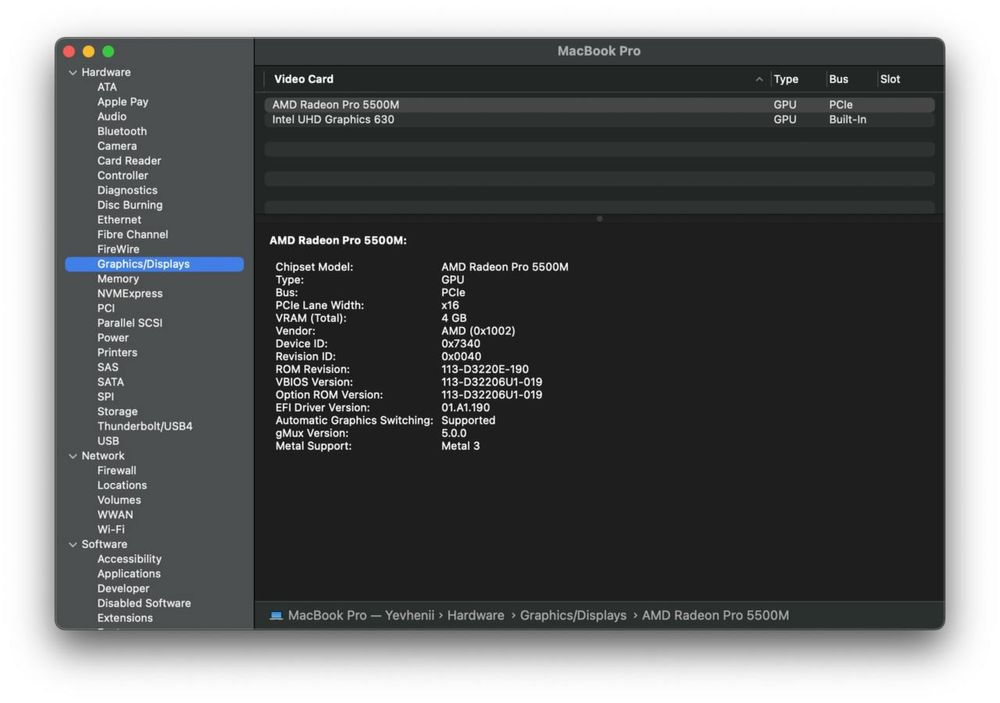The image size is (1000, 703).
Task: Sort by the Slot column header
Action: (x=890, y=79)
